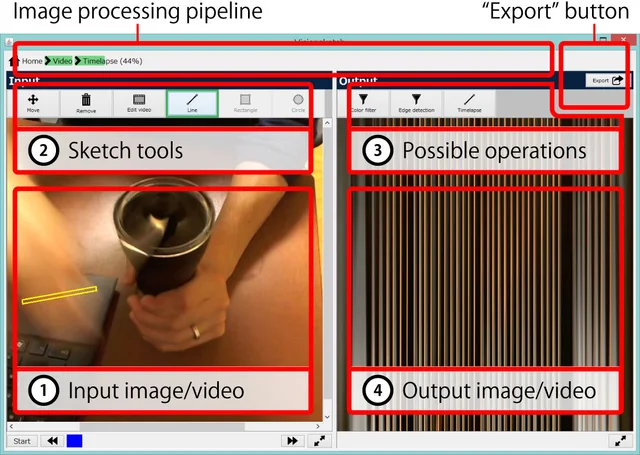The width and height of the screenshot is (640, 455).
Task: Select the Move tool
Action: 33,103
